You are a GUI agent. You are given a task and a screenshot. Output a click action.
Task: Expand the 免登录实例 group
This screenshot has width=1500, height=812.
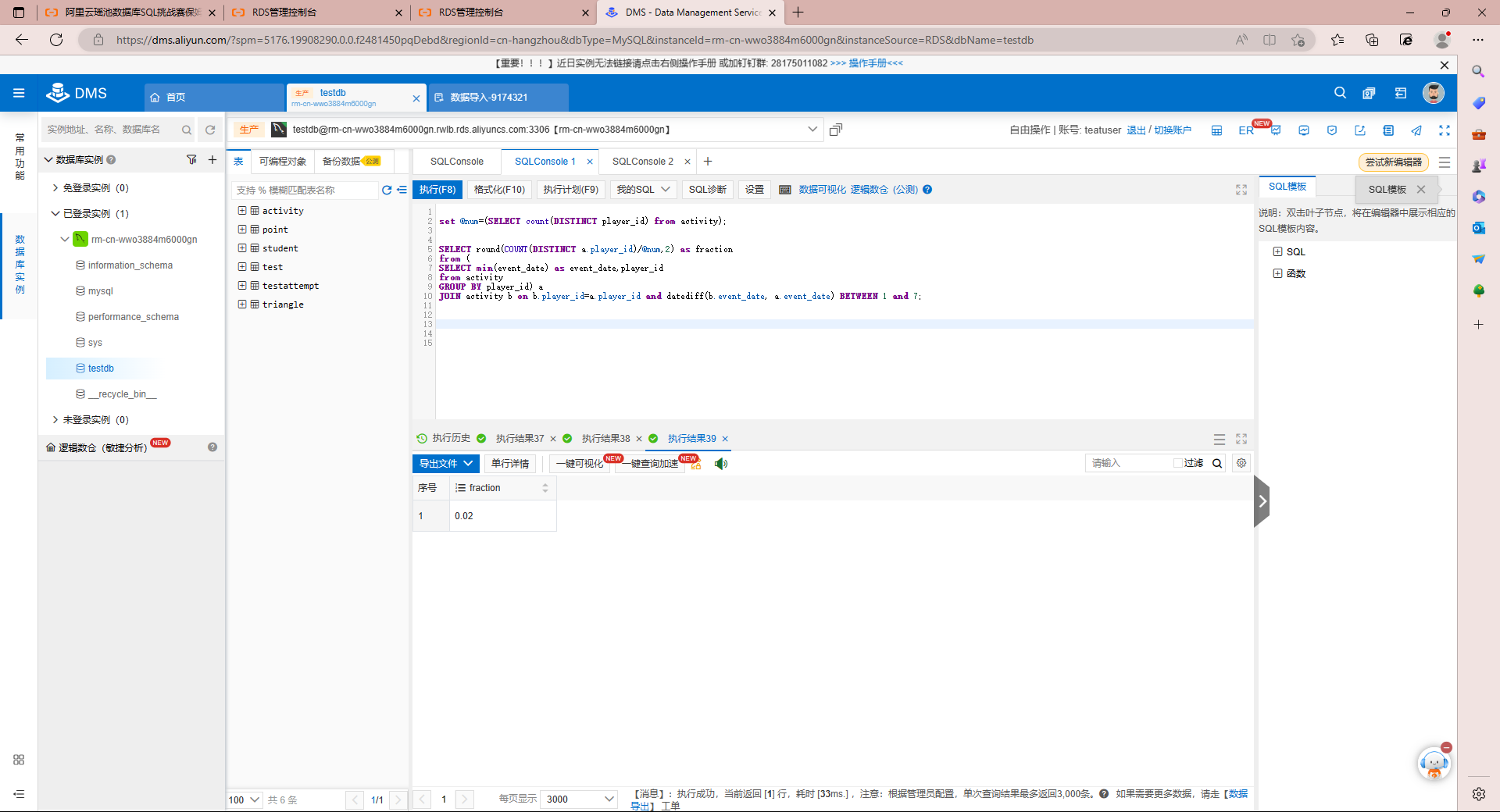tap(55, 188)
